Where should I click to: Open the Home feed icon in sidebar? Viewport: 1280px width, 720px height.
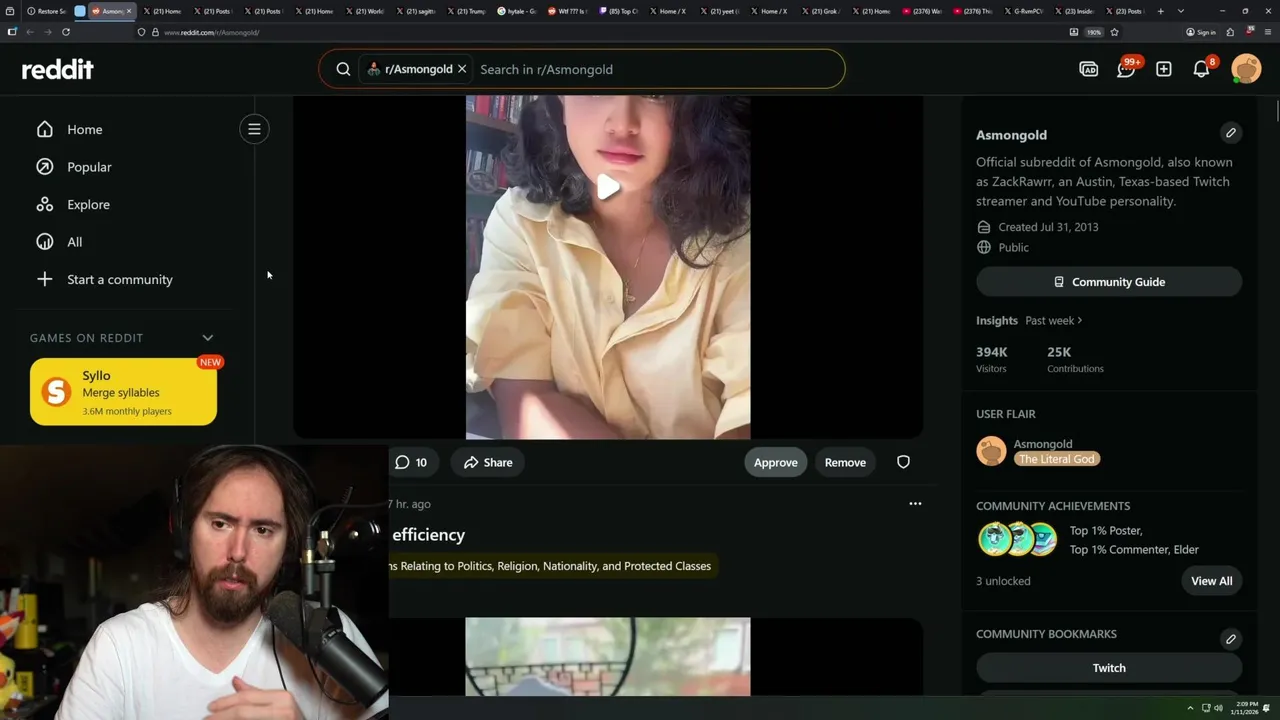click(x=44, y=129)
